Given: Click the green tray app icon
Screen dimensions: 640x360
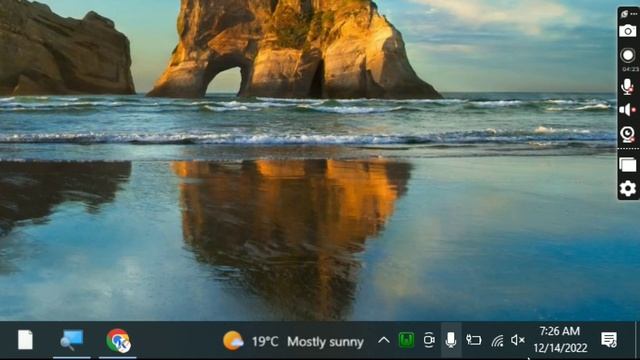Looking at the screenshot, I should pyautogui.click(x=406, y=340).
